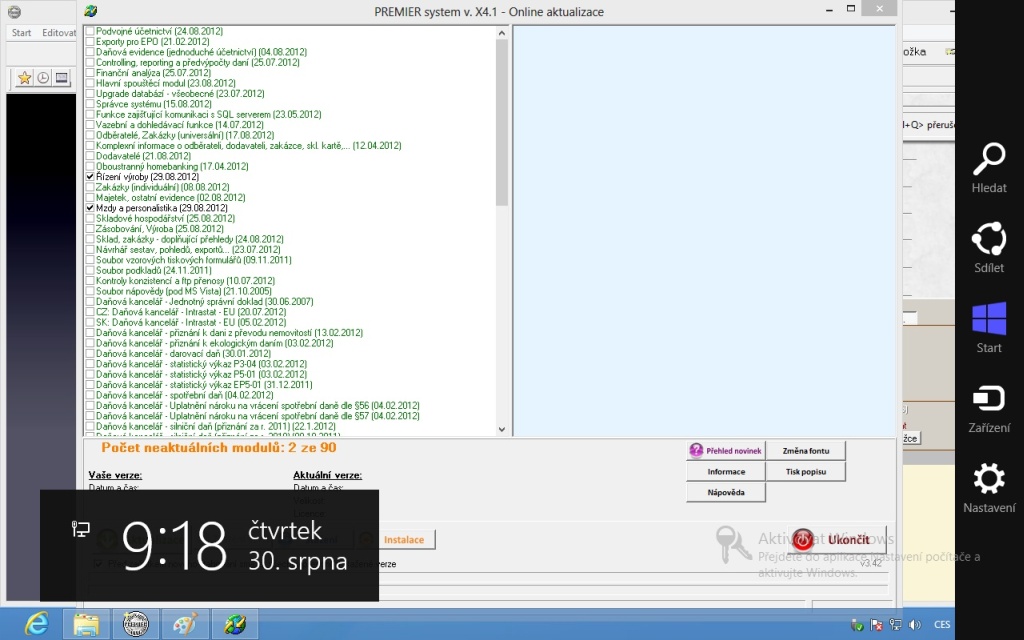This screenshot has height=640, width=1024.
Task: Select SK: Daňová kancelář - Intrastat row
Action: pyautogui.click(x=191, y=323)
